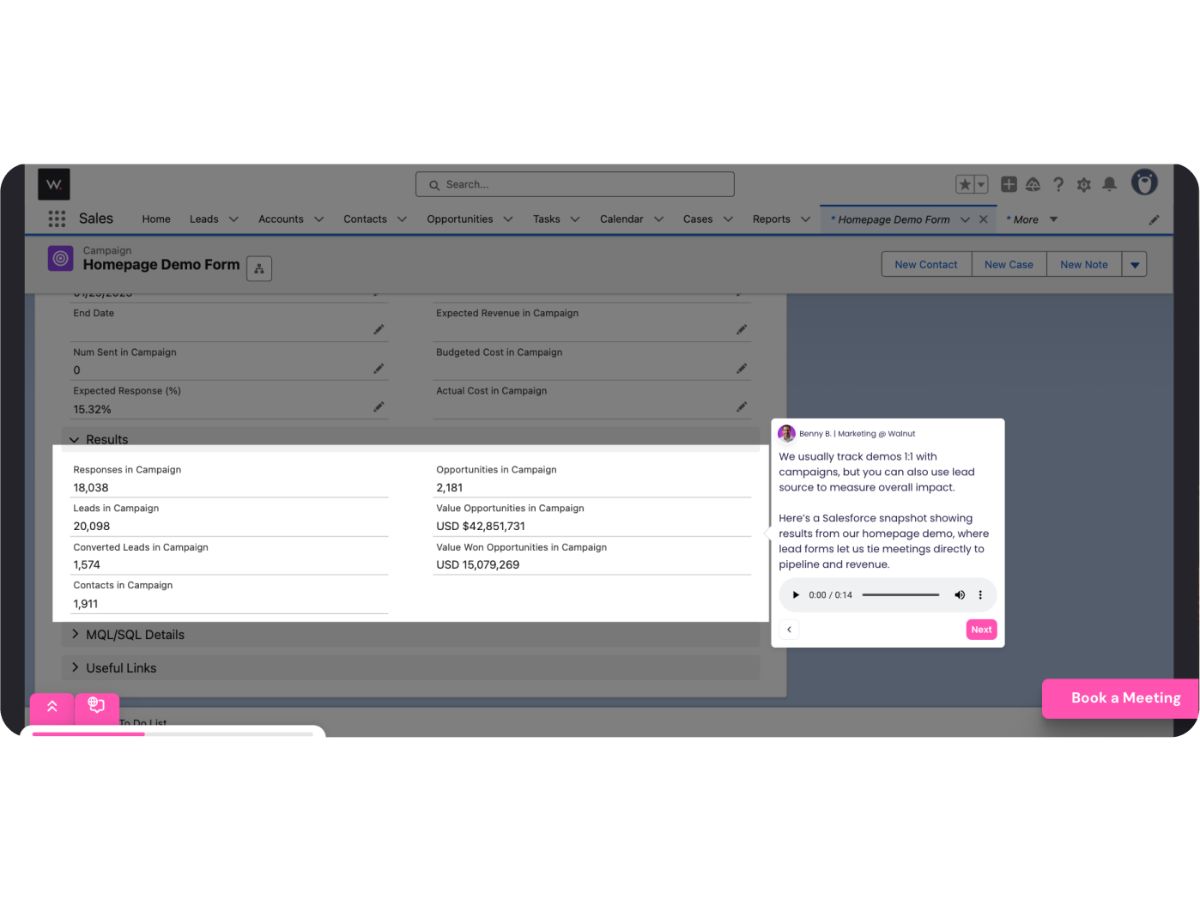The height and width of the screenshot is (900, 1200).
Task: Edit the End Date field pencil
Action: tap(379, 329)
